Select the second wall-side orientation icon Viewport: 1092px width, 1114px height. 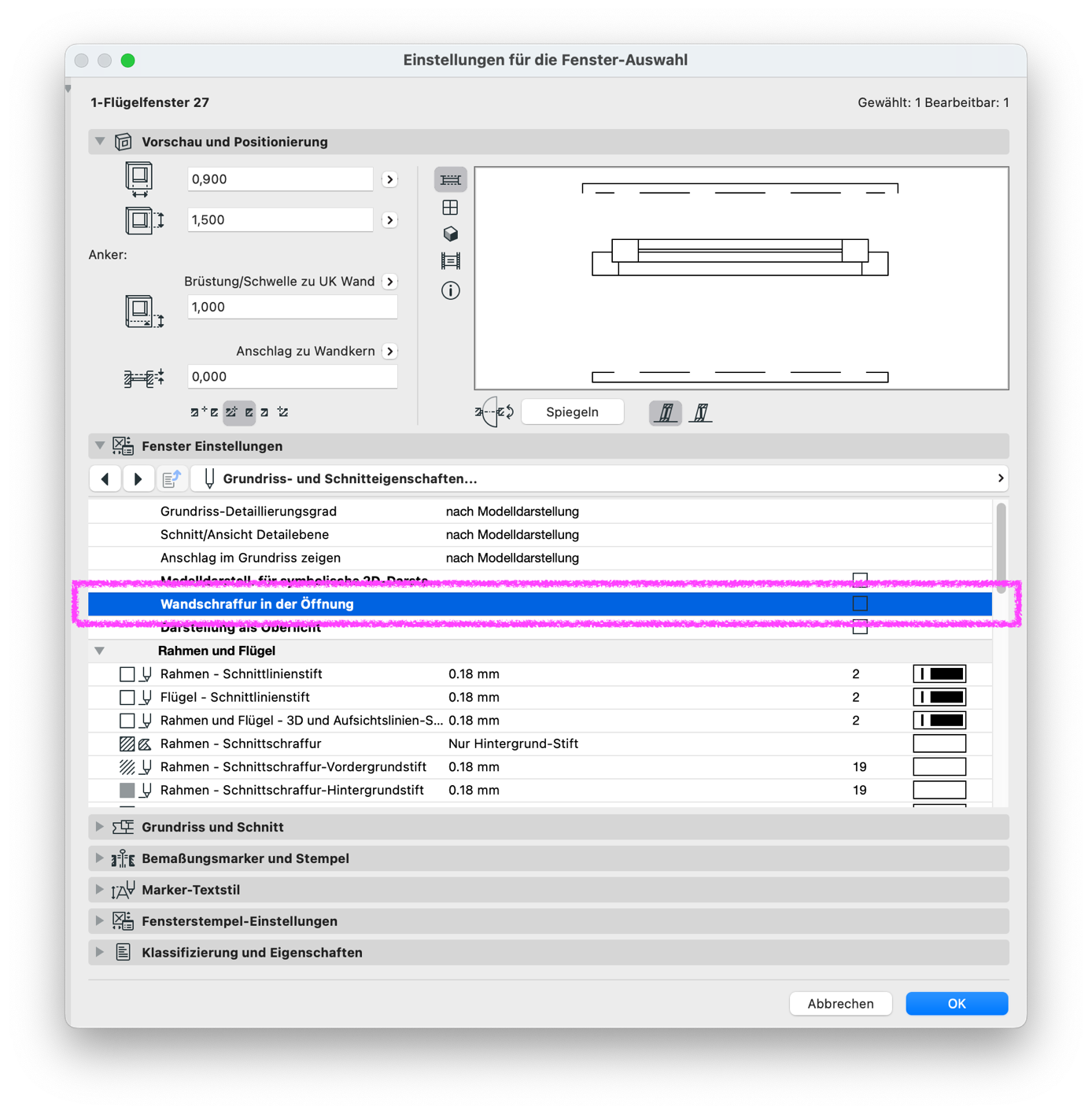(x=700, y=412)
